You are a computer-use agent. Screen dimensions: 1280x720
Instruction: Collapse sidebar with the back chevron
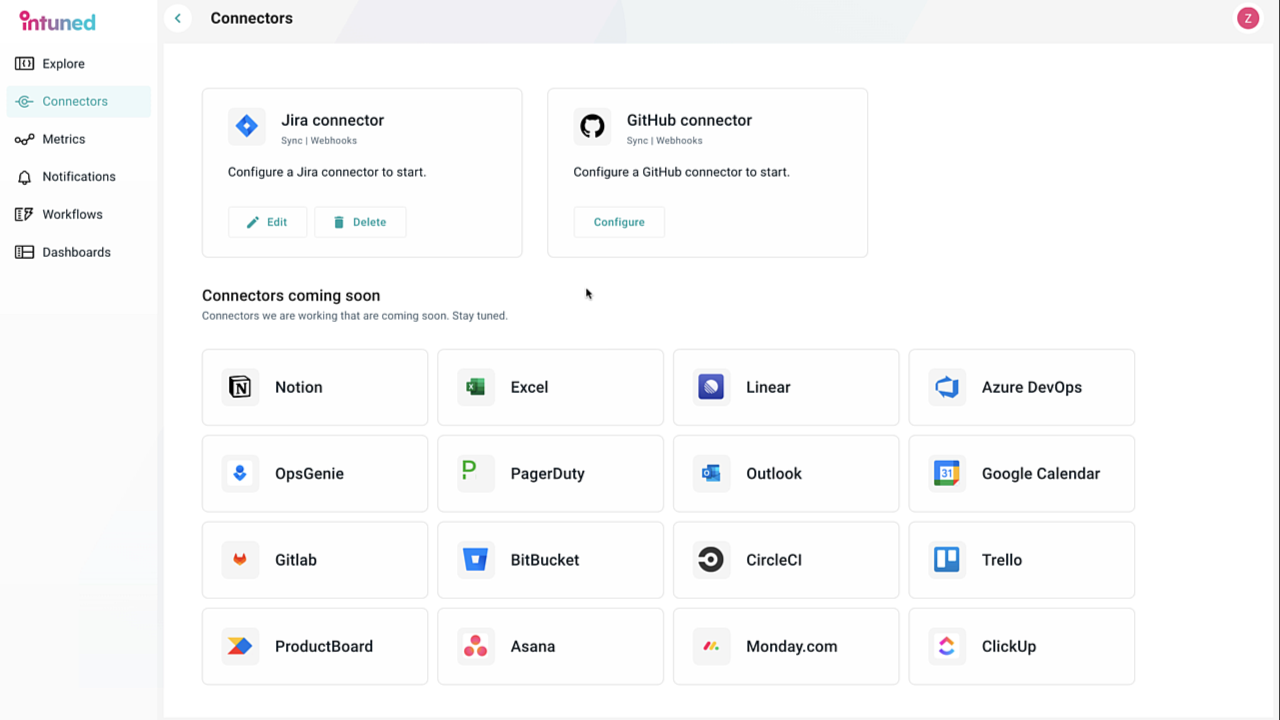(x=178, y=18)
